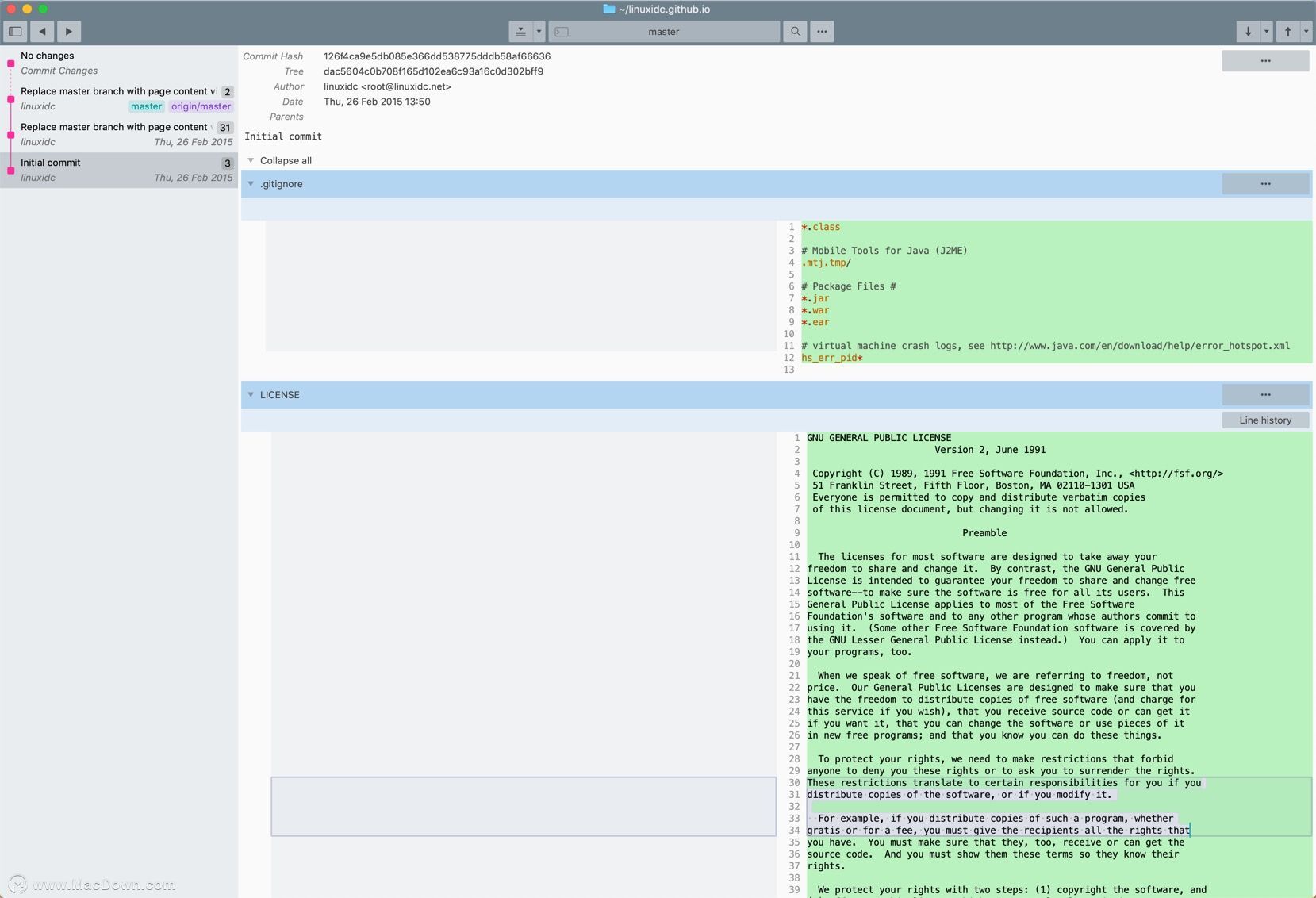Click the Version 2, June 1991 line
1316x898 pixels.
[x=990, y=450]
